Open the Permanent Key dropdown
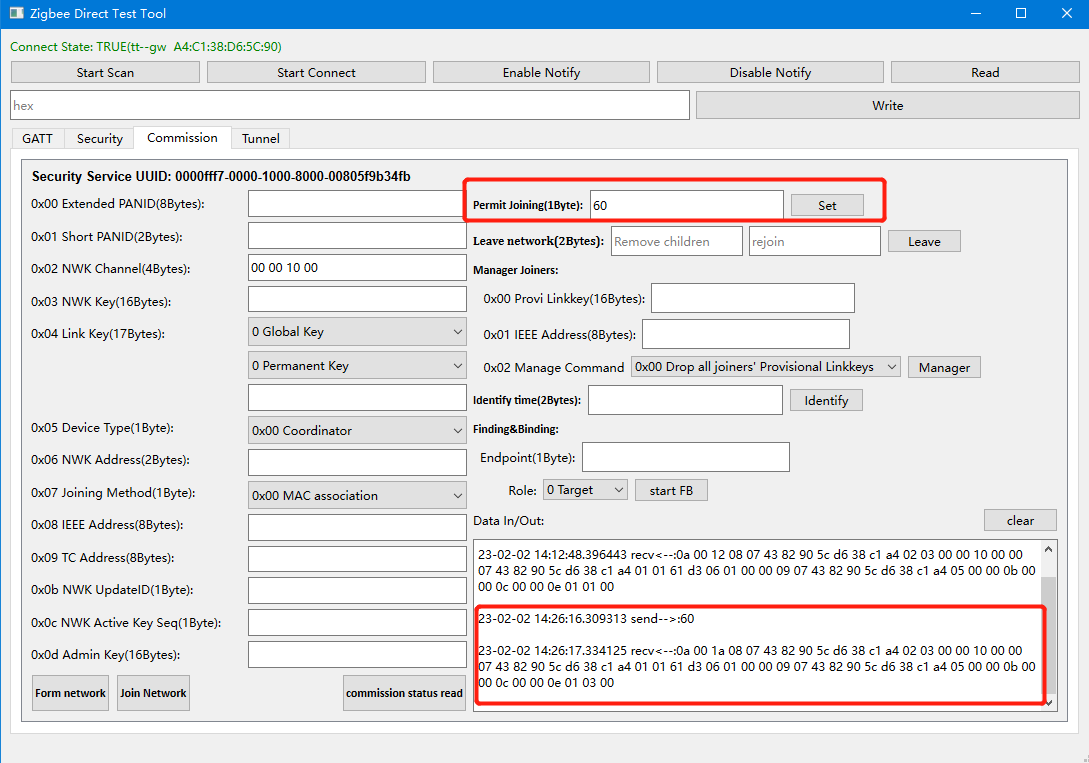1089x763 pixels. point(357,365)
